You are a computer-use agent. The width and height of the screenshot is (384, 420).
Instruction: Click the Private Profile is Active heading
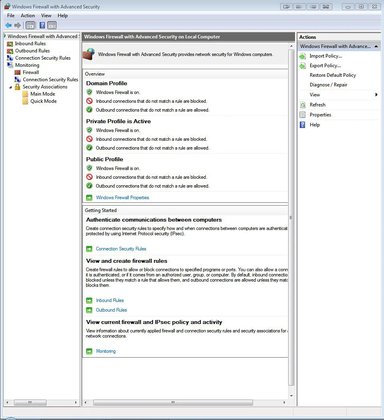click(118, 121)
